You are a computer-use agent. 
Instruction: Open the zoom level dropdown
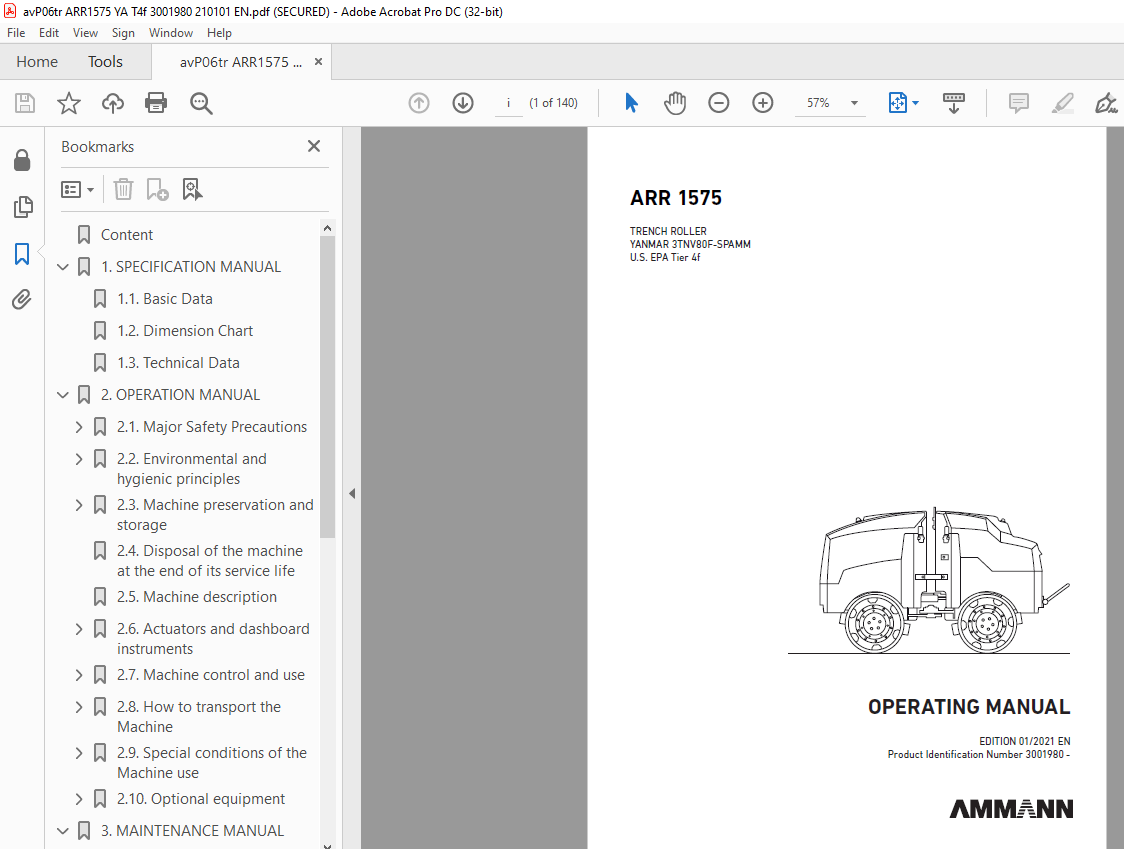(x=854, y=103)
